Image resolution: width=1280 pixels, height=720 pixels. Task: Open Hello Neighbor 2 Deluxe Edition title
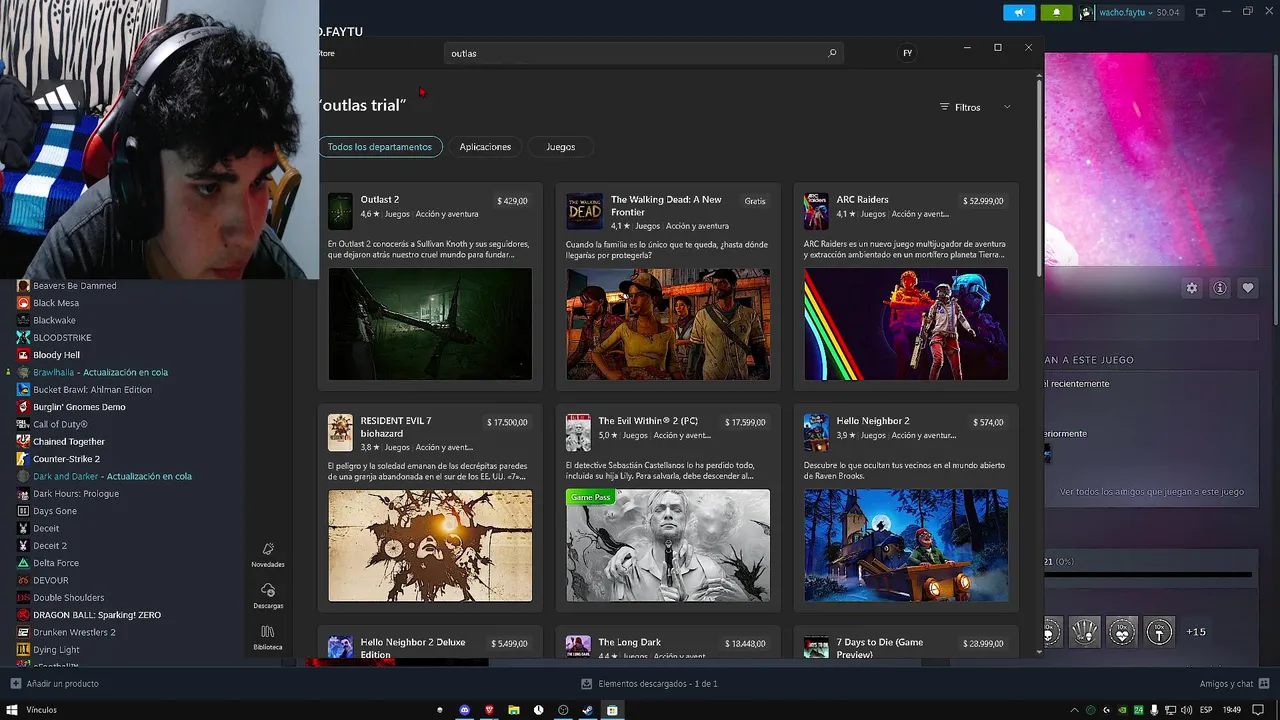click(413, 648)
